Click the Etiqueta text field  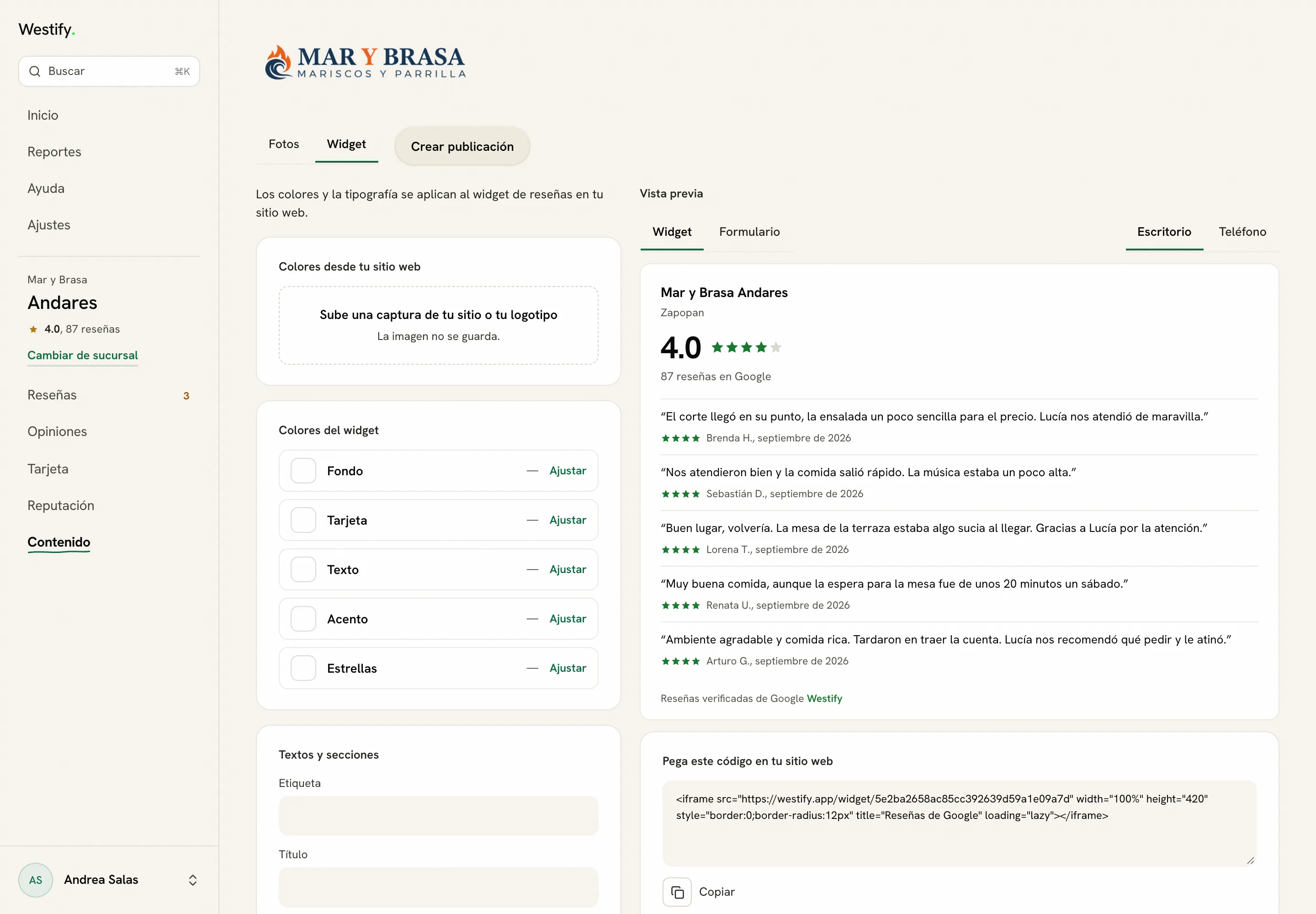click(439, 815)
